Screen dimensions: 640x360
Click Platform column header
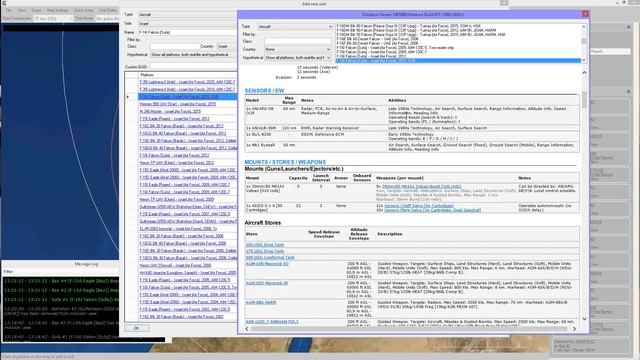[187, 75]
